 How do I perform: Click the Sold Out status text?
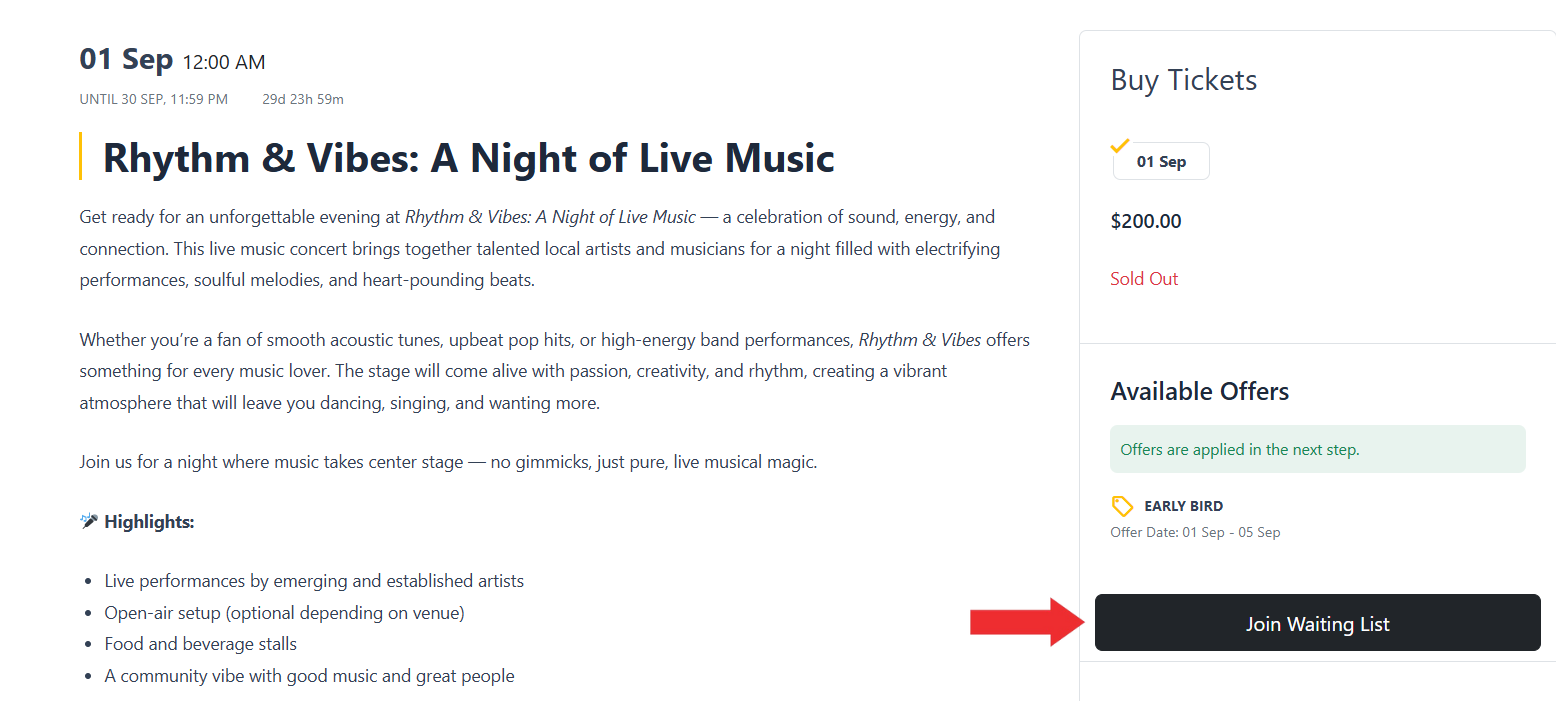[x=1144, y=279]
